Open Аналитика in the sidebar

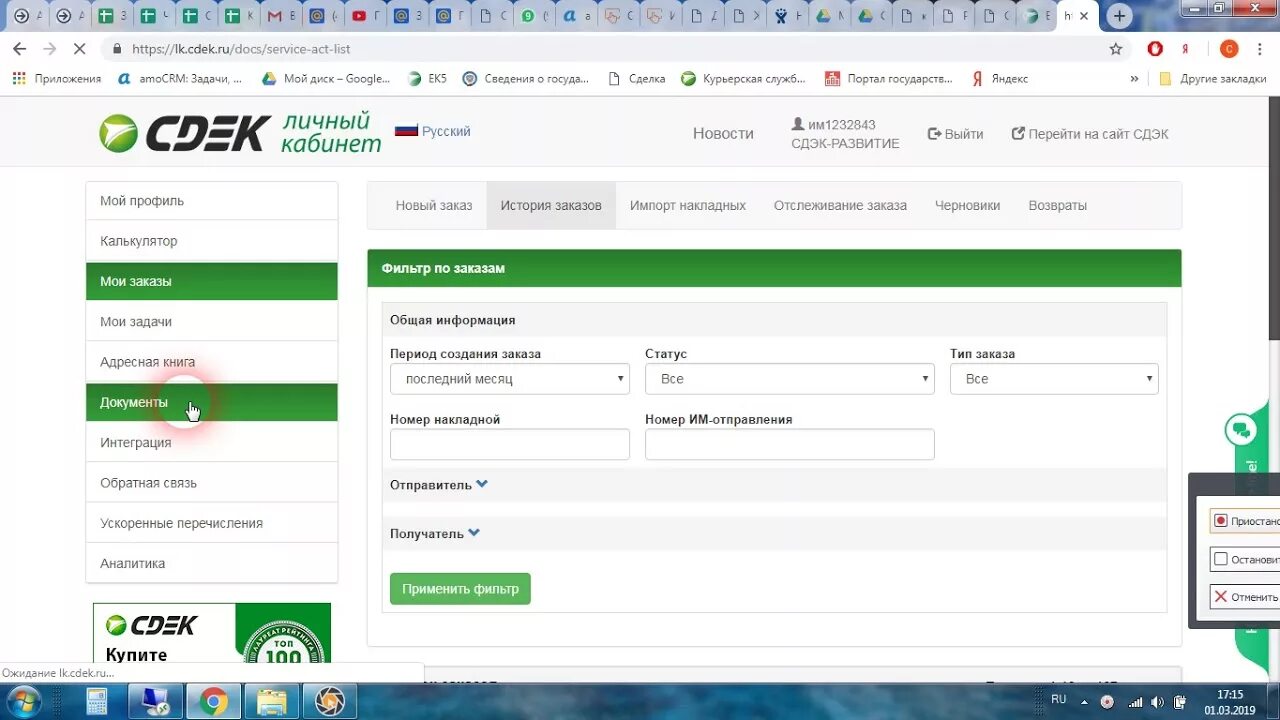212,563
